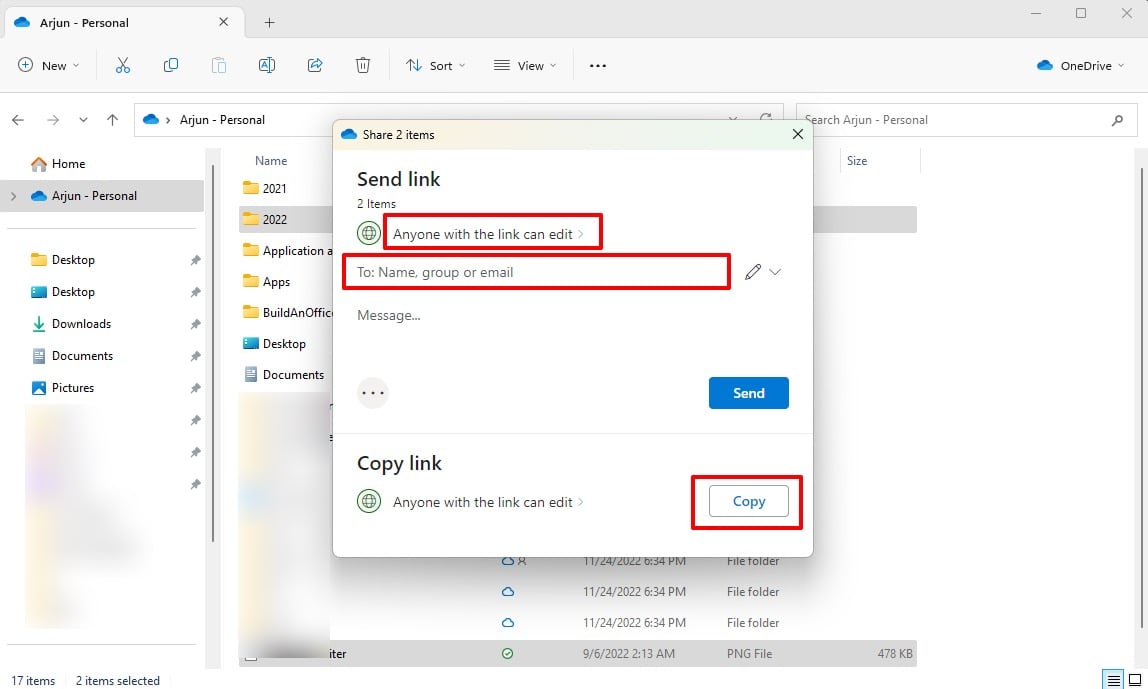Click the Rename icon in the toolbar
Viewport: 1148px width, 689px height.
coord(267,65)
